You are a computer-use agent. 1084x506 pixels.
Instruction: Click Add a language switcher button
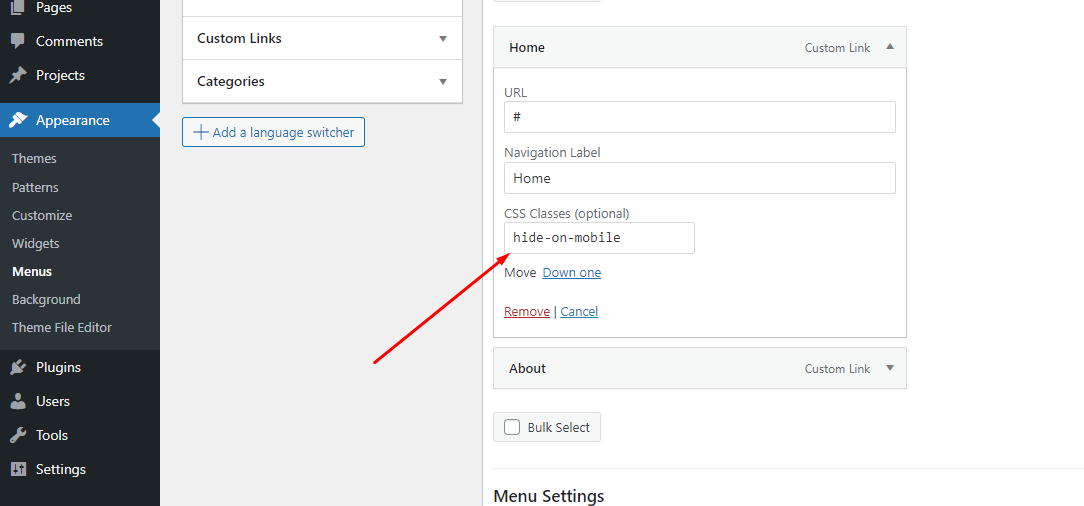pos(273,132)
